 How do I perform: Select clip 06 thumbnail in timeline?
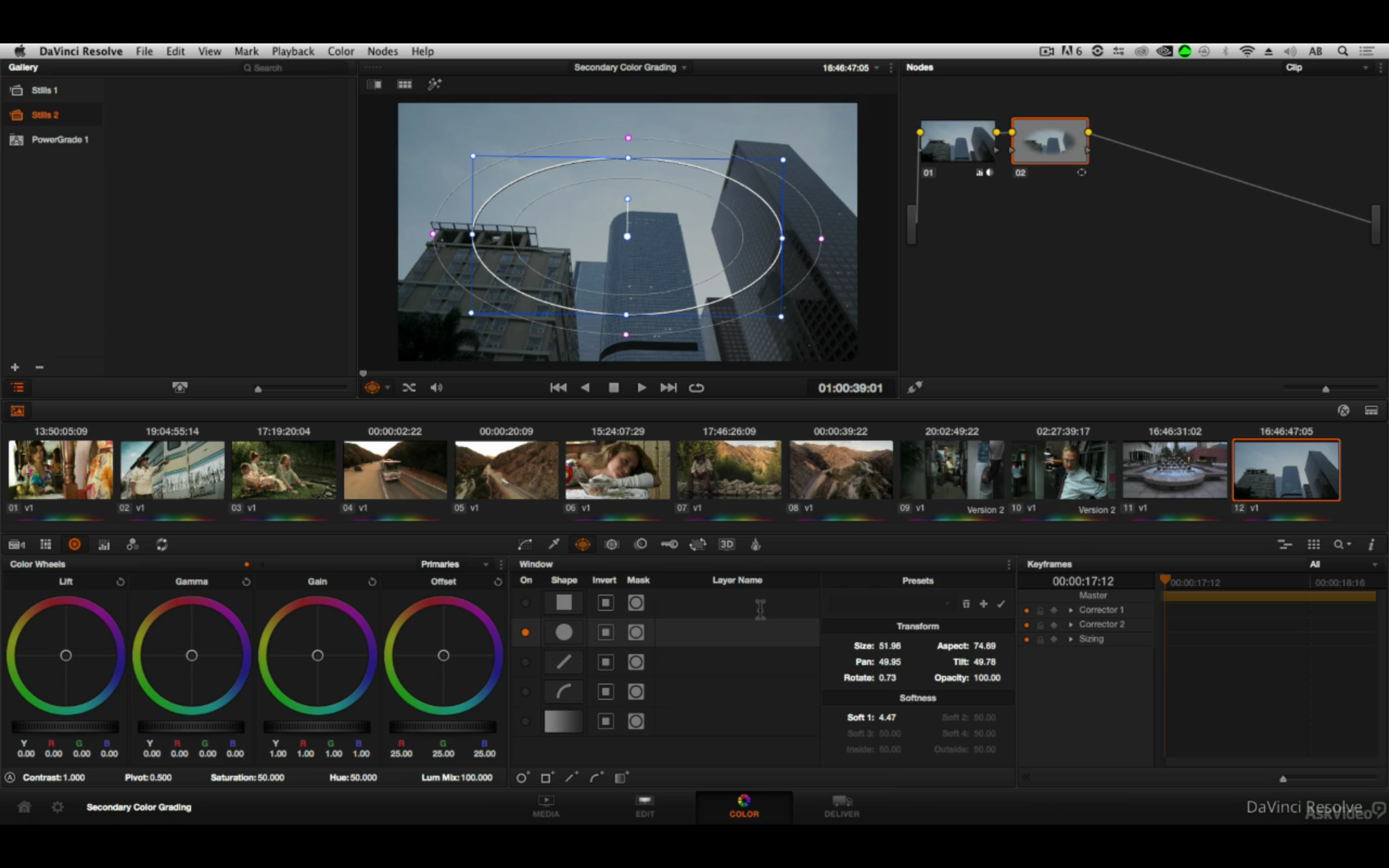click(x=617, y=470)
